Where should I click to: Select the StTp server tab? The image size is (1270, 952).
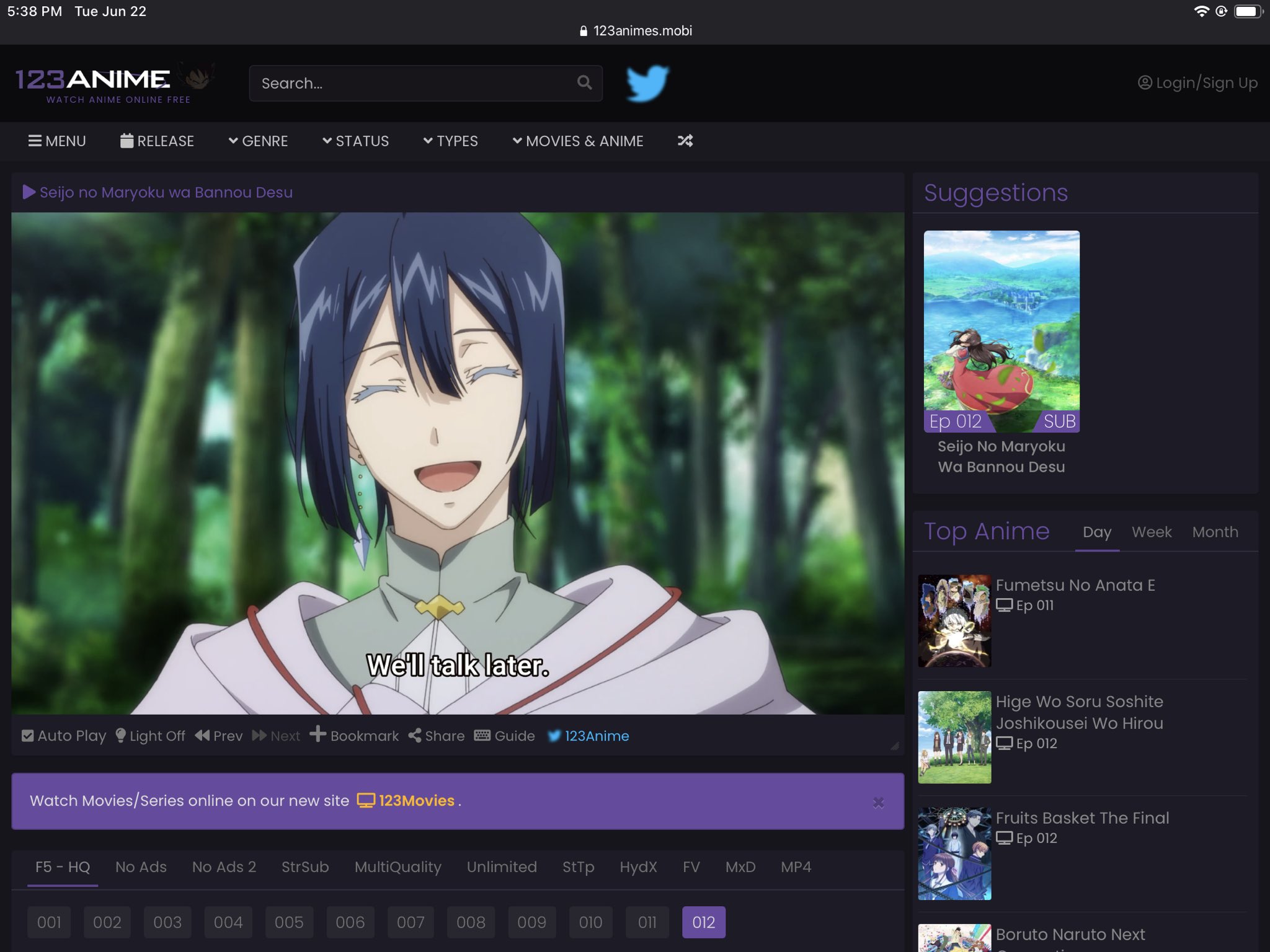(x=578, y=866)
